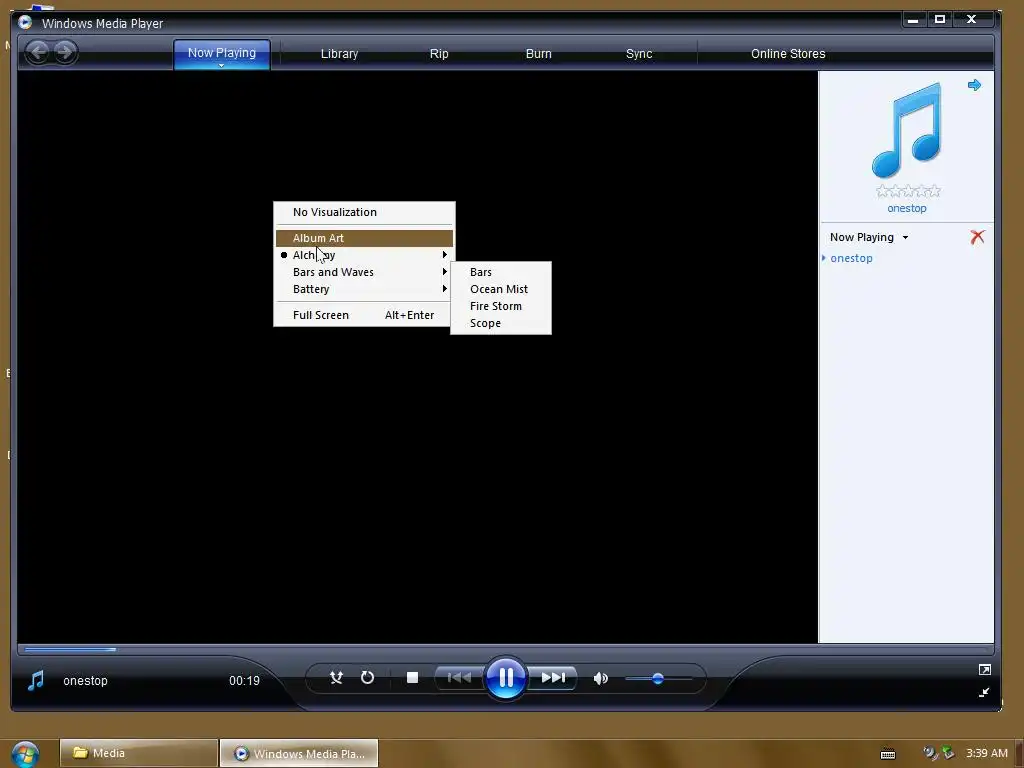Clear the list pane with red X
The width and height of the screenshot is (1024, 768).
point(977,237)
